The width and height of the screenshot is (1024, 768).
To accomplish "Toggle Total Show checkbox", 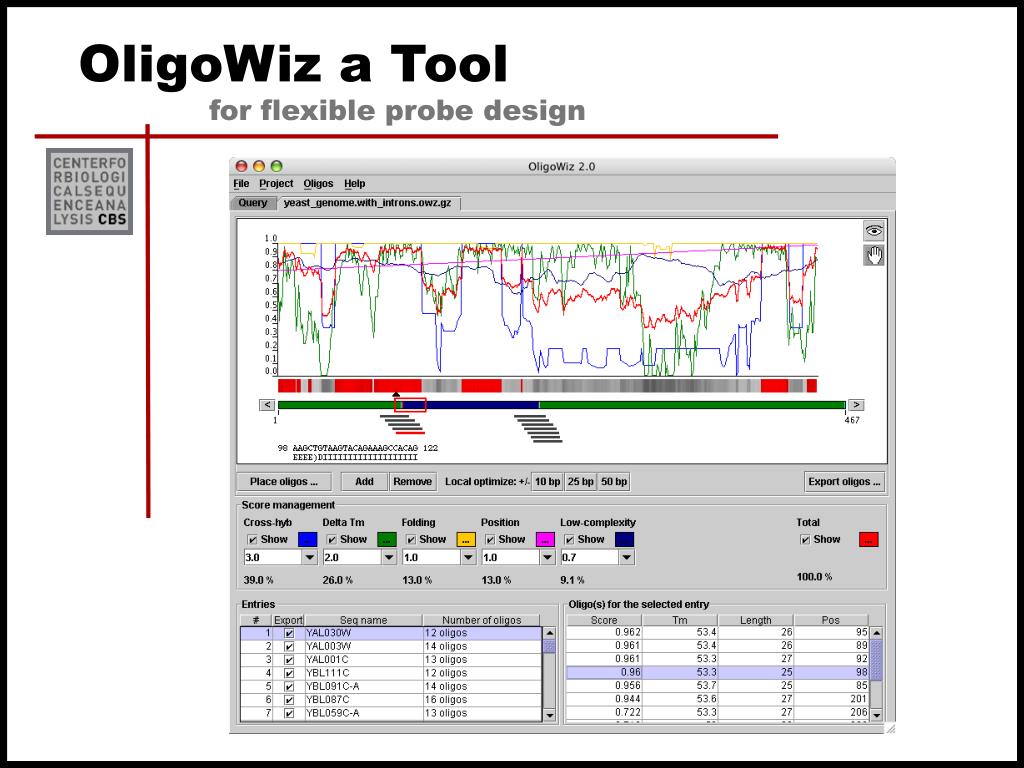I will (x=805, y=539).
